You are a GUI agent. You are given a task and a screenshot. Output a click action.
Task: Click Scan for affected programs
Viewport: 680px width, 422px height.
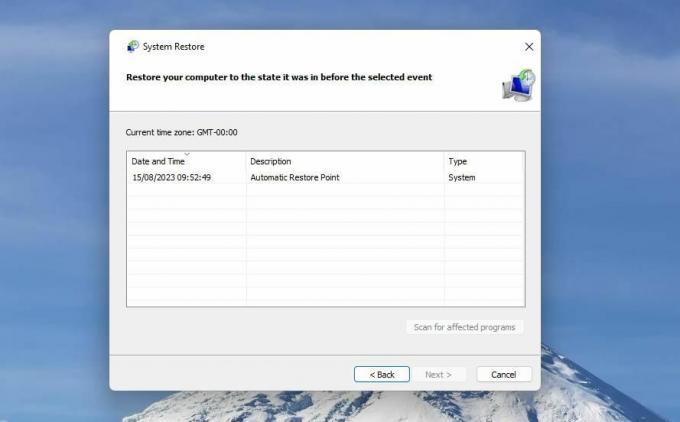[x=464, y=327]
